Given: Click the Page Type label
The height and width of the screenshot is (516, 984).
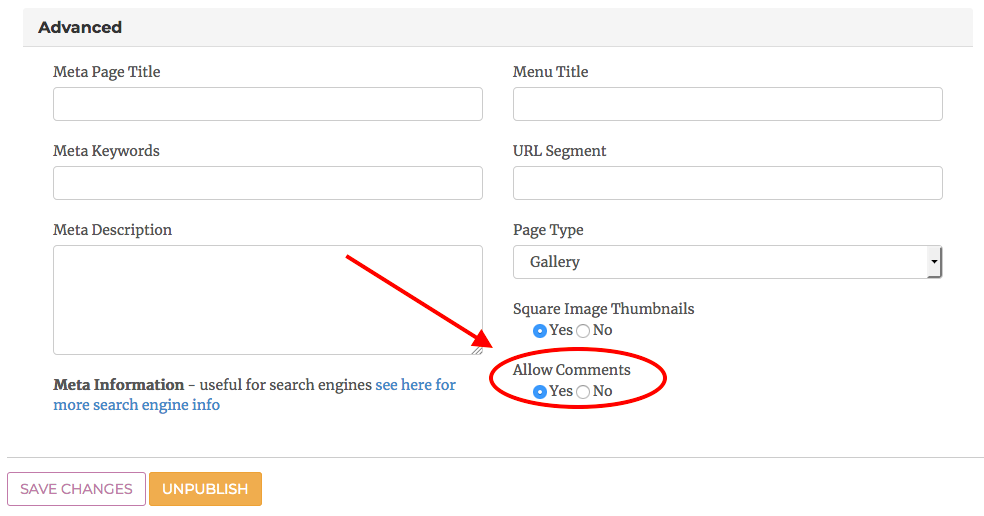Looking at the screenshot, I should (548, 230).
